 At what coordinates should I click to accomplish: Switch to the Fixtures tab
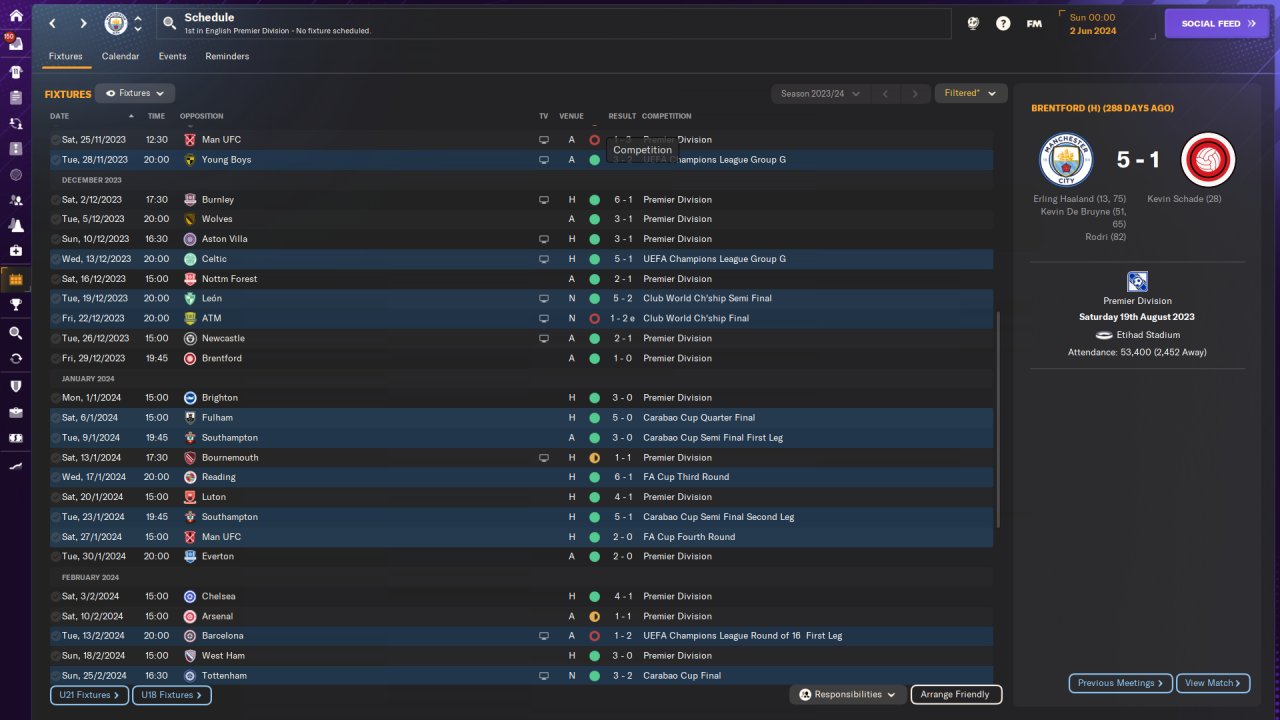click(x=66, y=56)
